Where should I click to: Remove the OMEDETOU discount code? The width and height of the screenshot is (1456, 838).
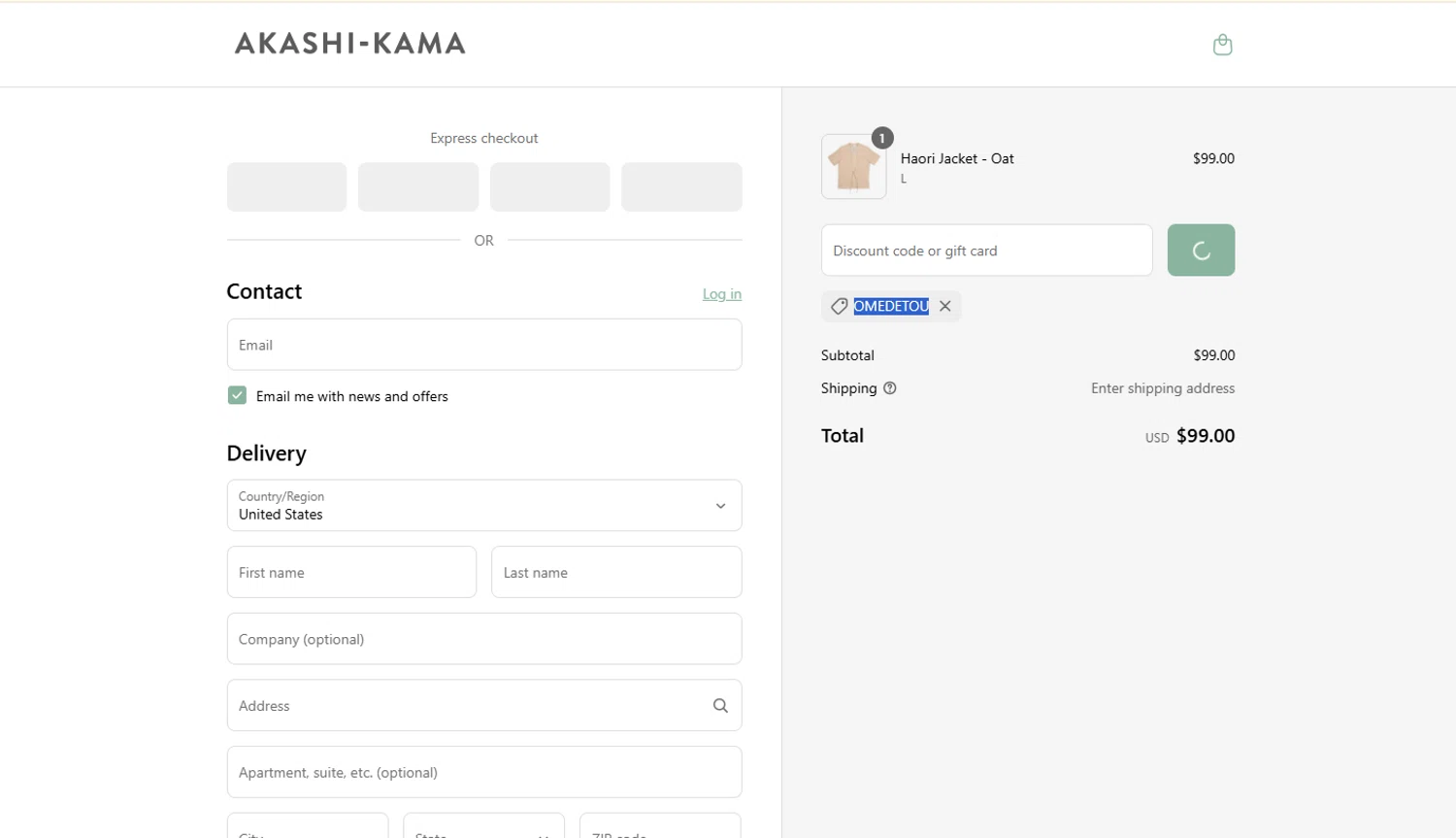[x=944, y=306]
